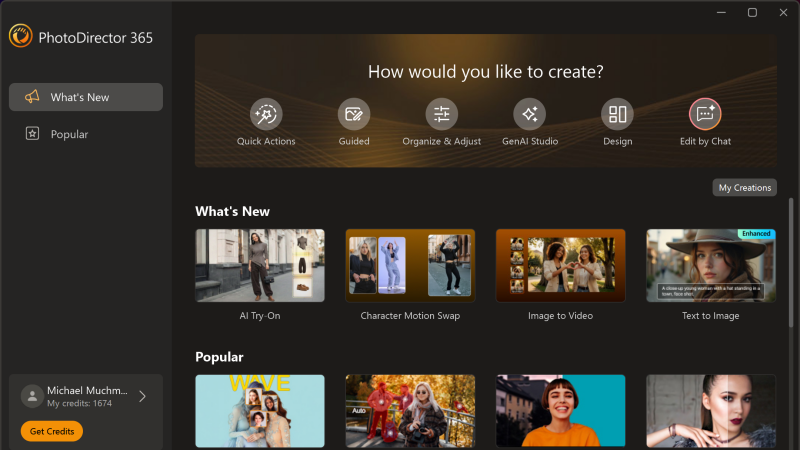Screen dimensions: 800x450
Task: Click the user avatar icon
Action: point(32,396)
